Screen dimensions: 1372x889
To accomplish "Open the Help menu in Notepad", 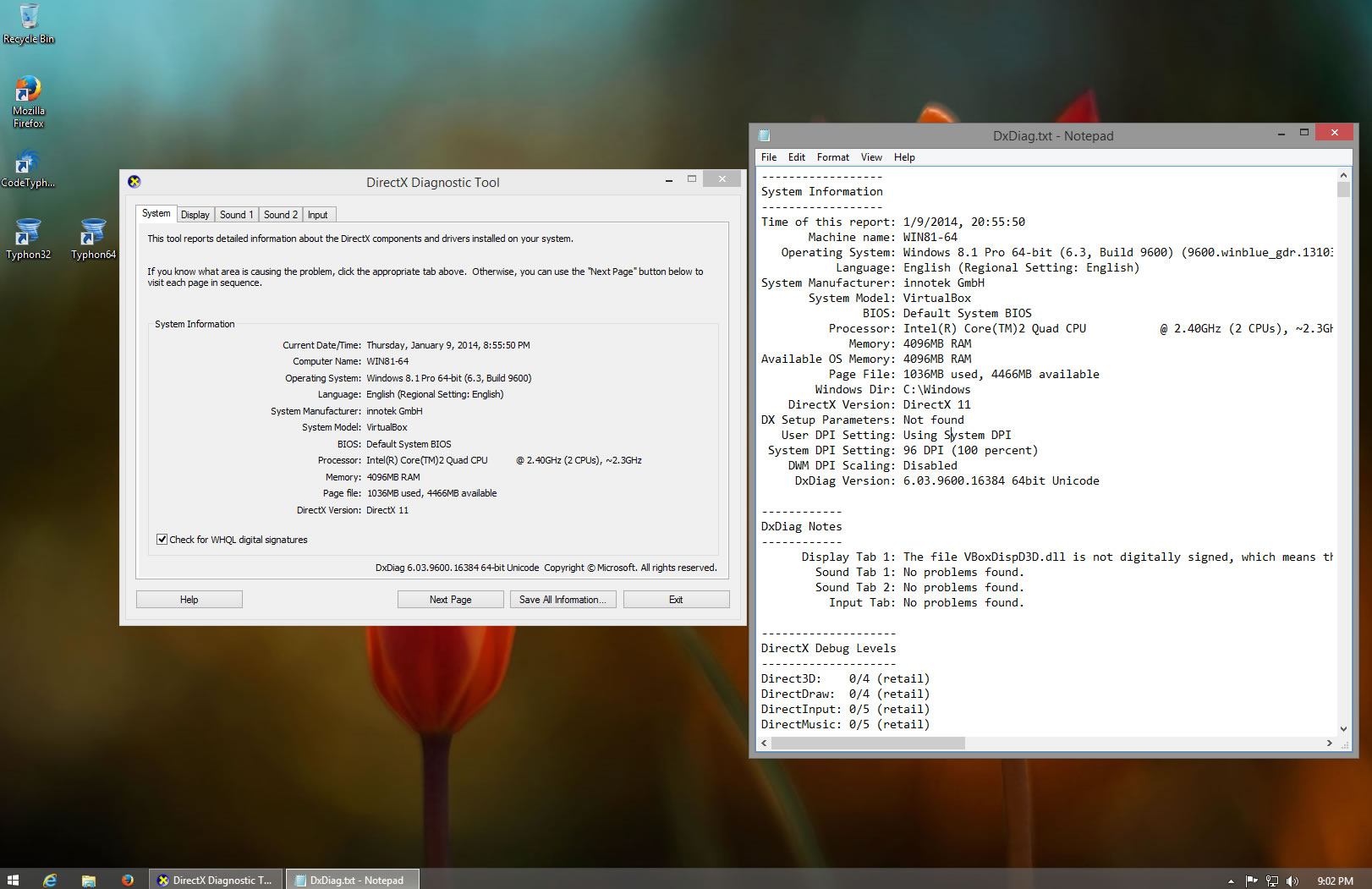I will (904, 157).
